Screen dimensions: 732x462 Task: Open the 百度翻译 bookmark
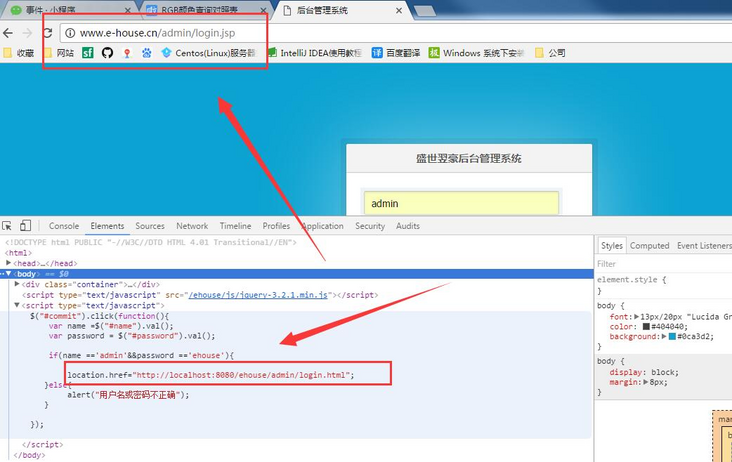point(396,53)
